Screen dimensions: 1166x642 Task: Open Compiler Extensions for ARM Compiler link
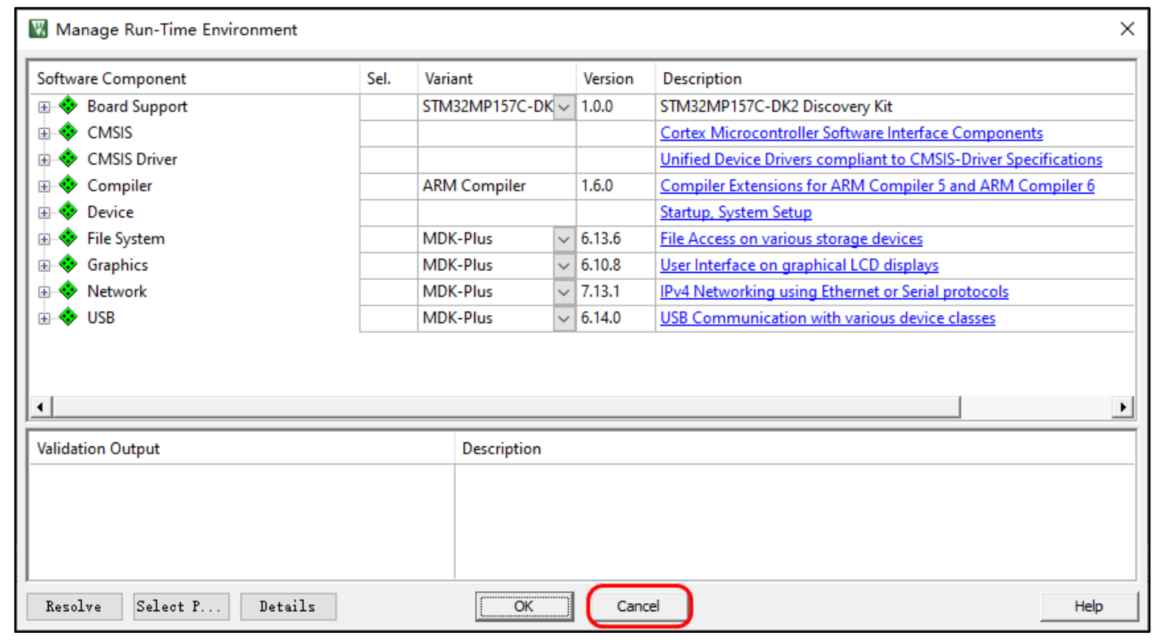(x=877, y=186)
